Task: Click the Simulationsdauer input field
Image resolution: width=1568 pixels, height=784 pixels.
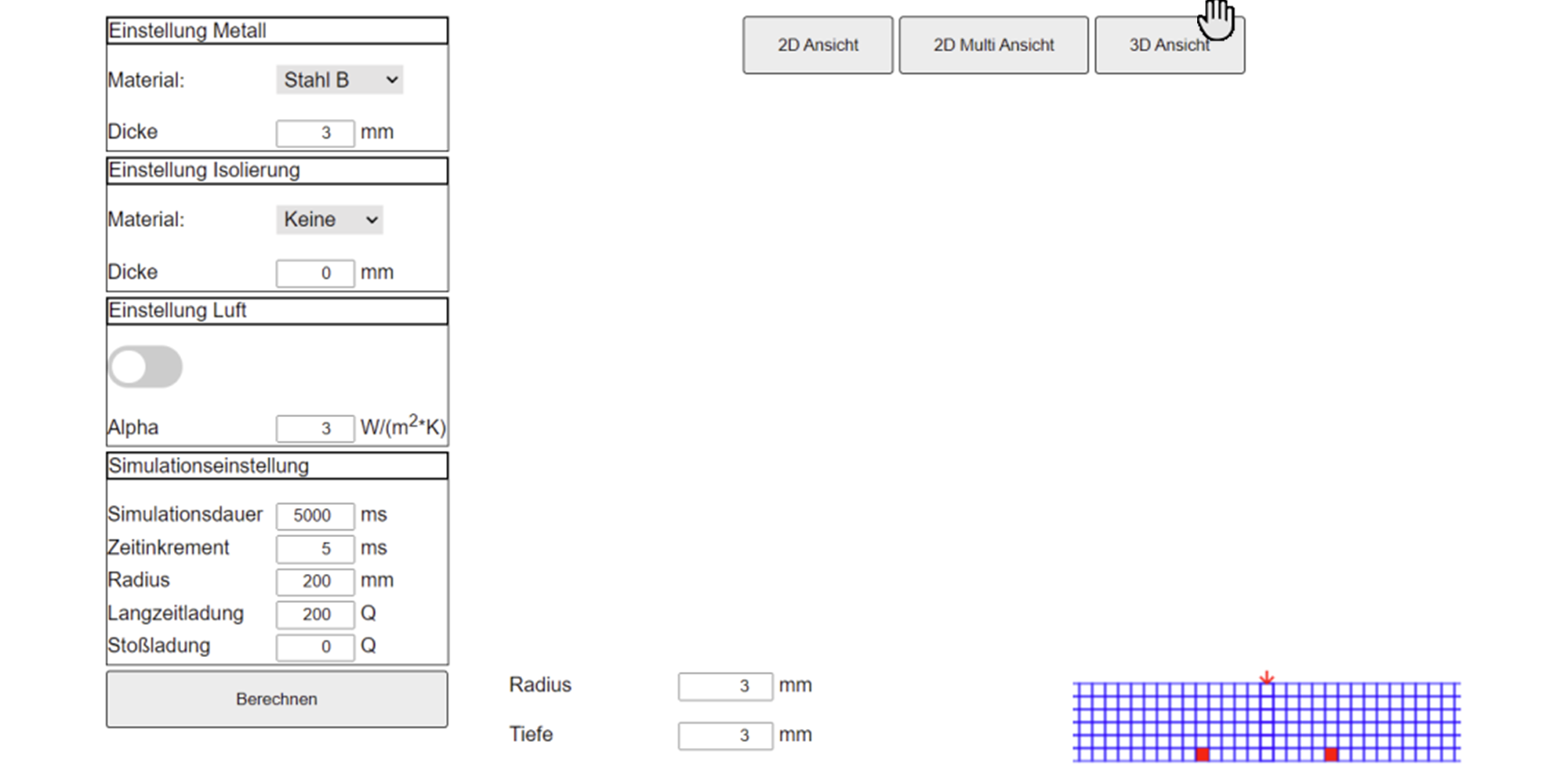Action: coord(315,515)
